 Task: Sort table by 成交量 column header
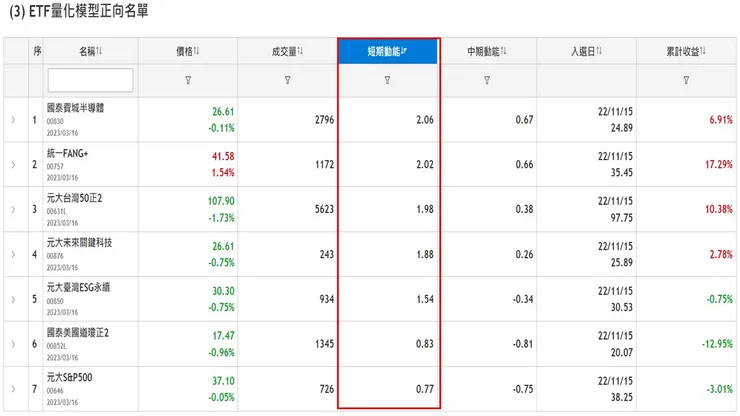pyautogui.click(x=287, y=51)
